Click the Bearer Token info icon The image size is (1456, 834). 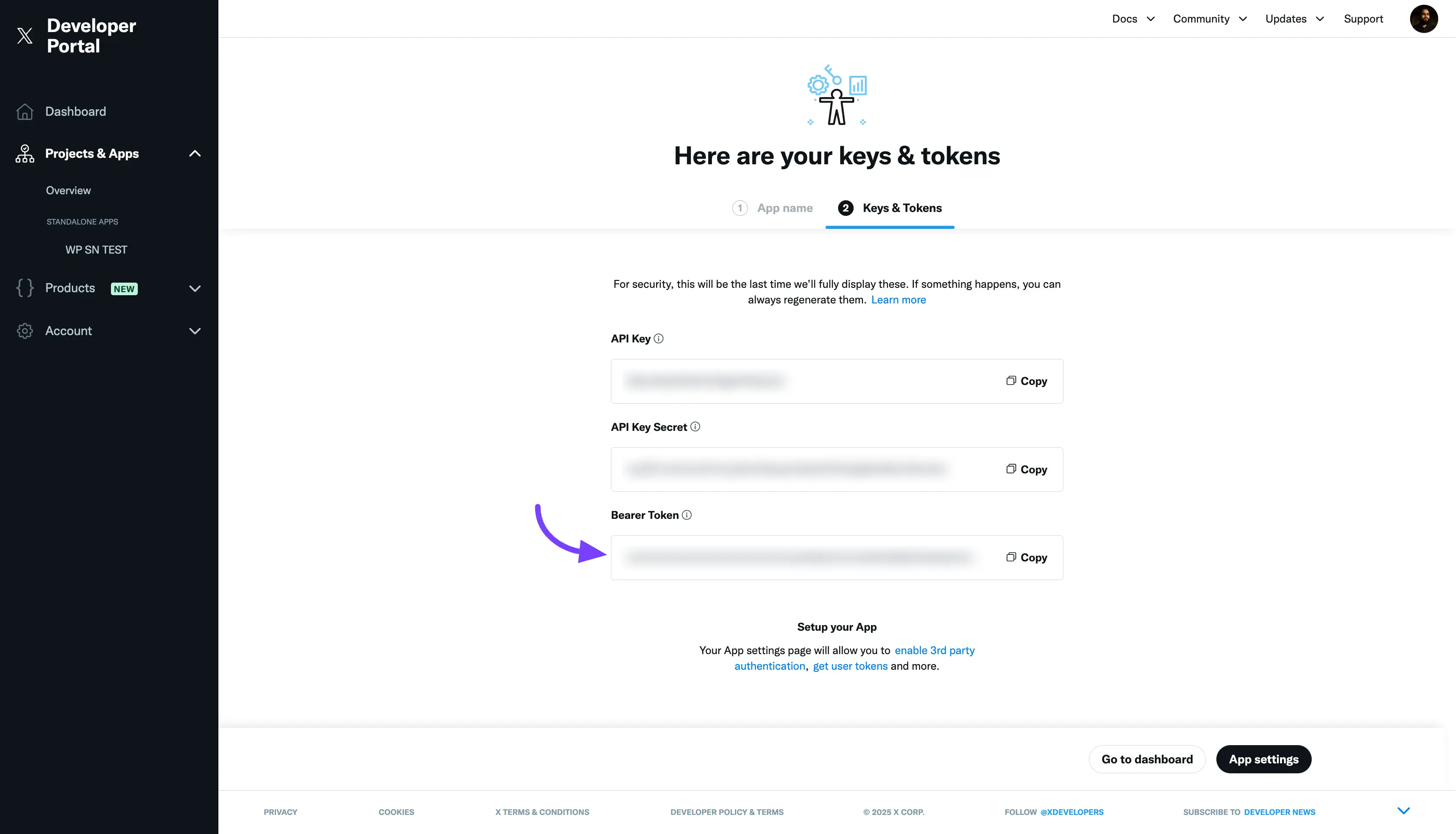pos(686,515)
